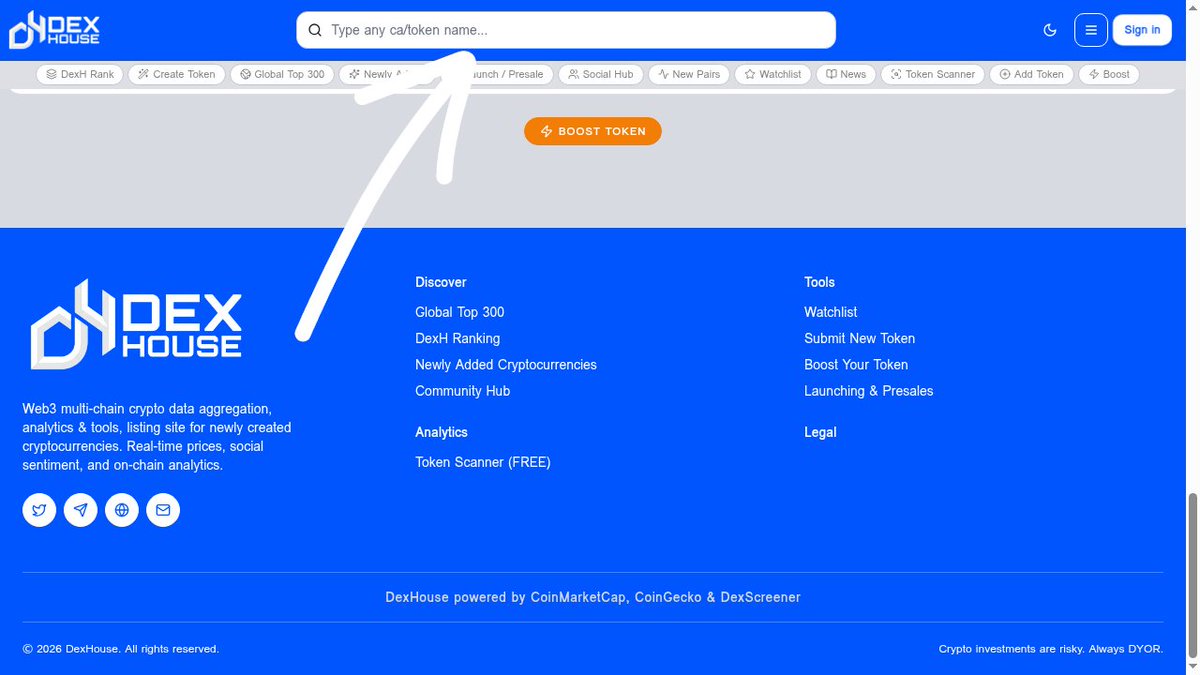Open the hamburger menu button

point(1091,30)
